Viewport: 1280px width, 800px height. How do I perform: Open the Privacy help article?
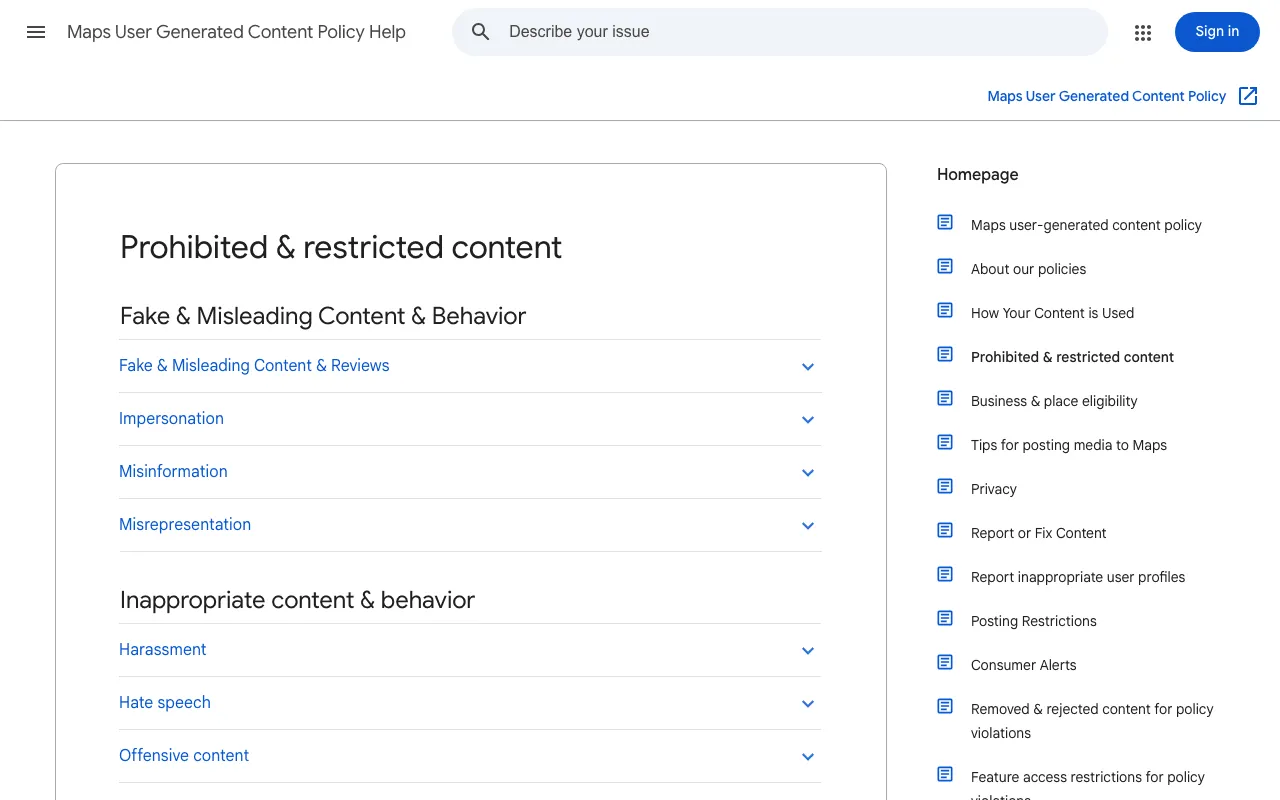tap(993, 489)
